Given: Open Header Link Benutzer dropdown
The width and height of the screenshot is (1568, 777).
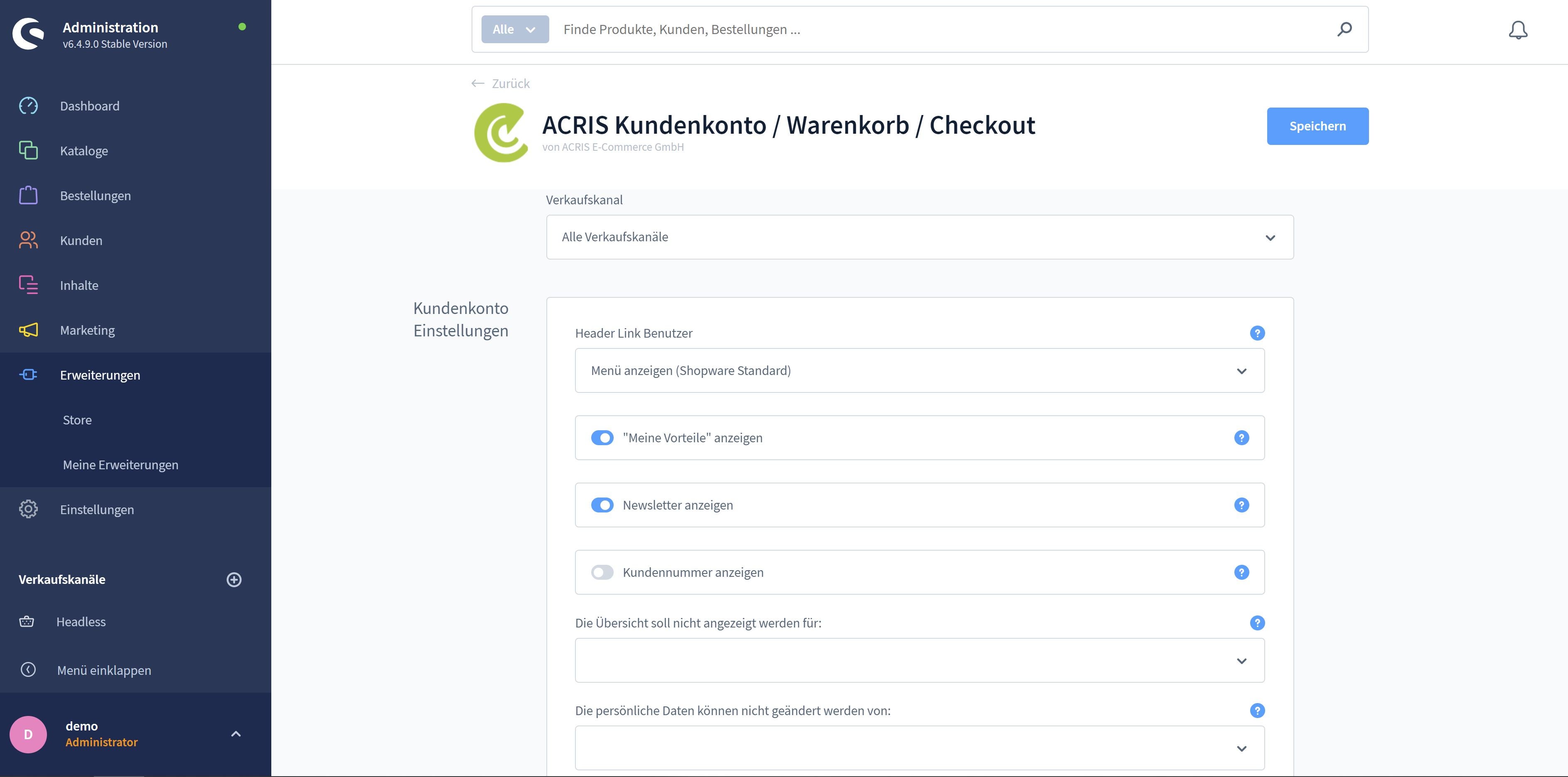Looking at the screenshot, I should tap(920, 370).
